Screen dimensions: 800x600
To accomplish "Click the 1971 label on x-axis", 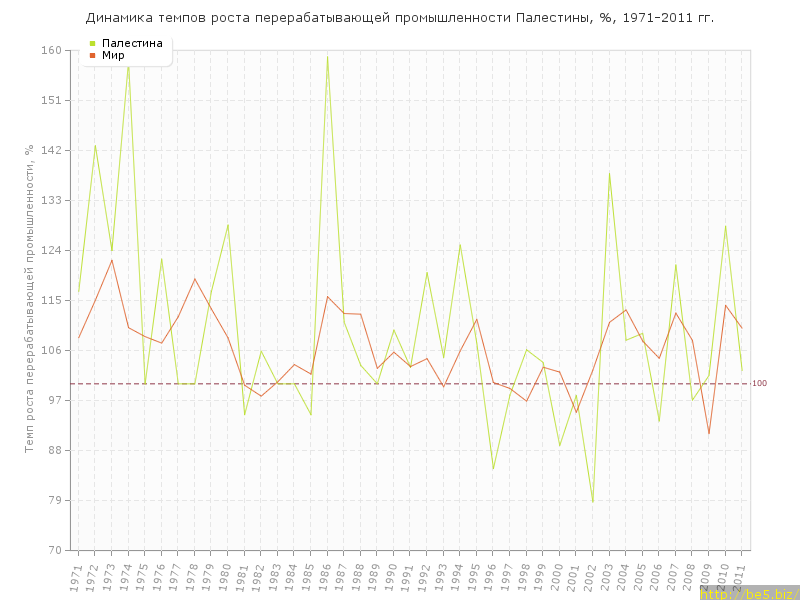I will [x=77, y=577].
